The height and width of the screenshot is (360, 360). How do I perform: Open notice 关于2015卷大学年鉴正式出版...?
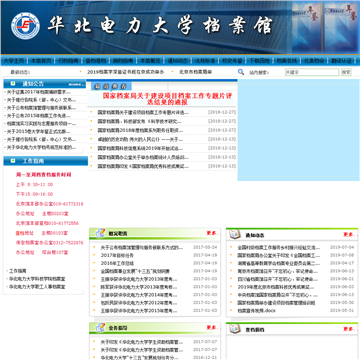[38, 131]
